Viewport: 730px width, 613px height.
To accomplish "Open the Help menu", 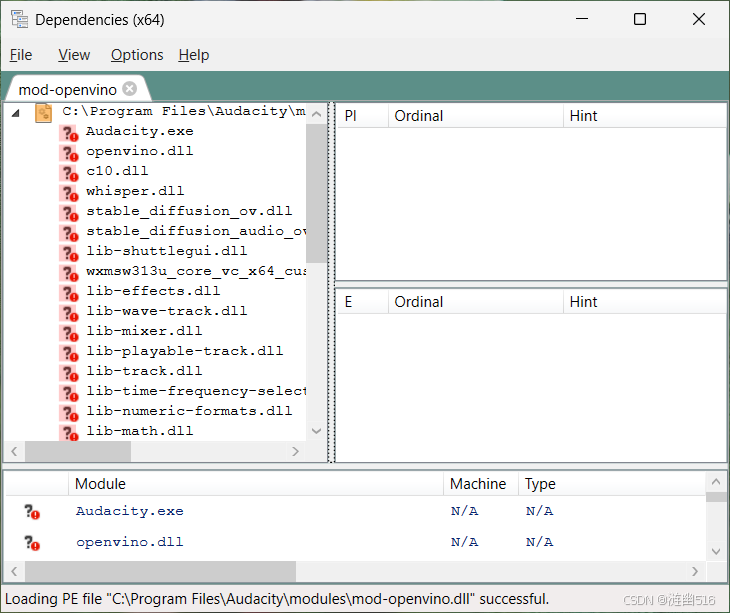I will (x=194, y=55).
